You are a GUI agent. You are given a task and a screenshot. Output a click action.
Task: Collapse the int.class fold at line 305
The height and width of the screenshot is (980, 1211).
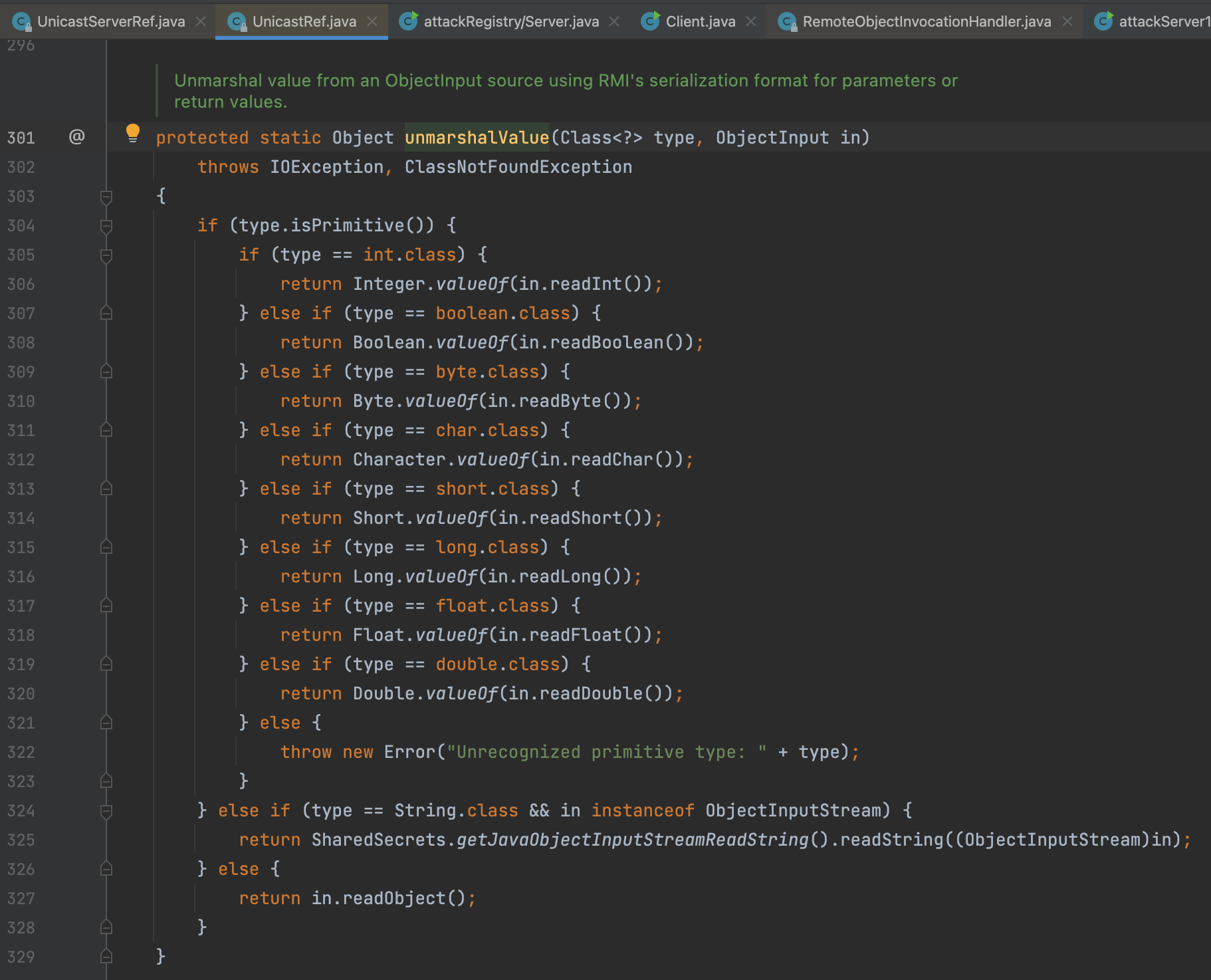point(106,255)
